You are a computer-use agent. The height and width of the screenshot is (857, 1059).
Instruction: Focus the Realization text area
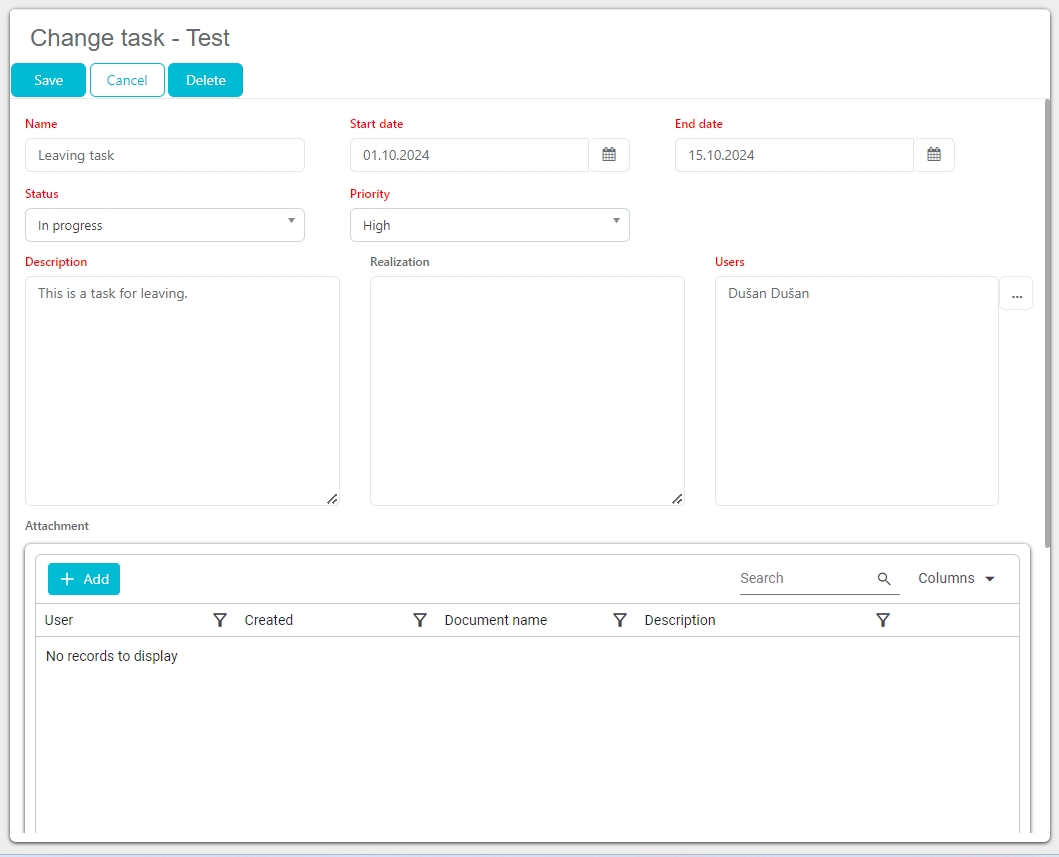pos(527,390)
